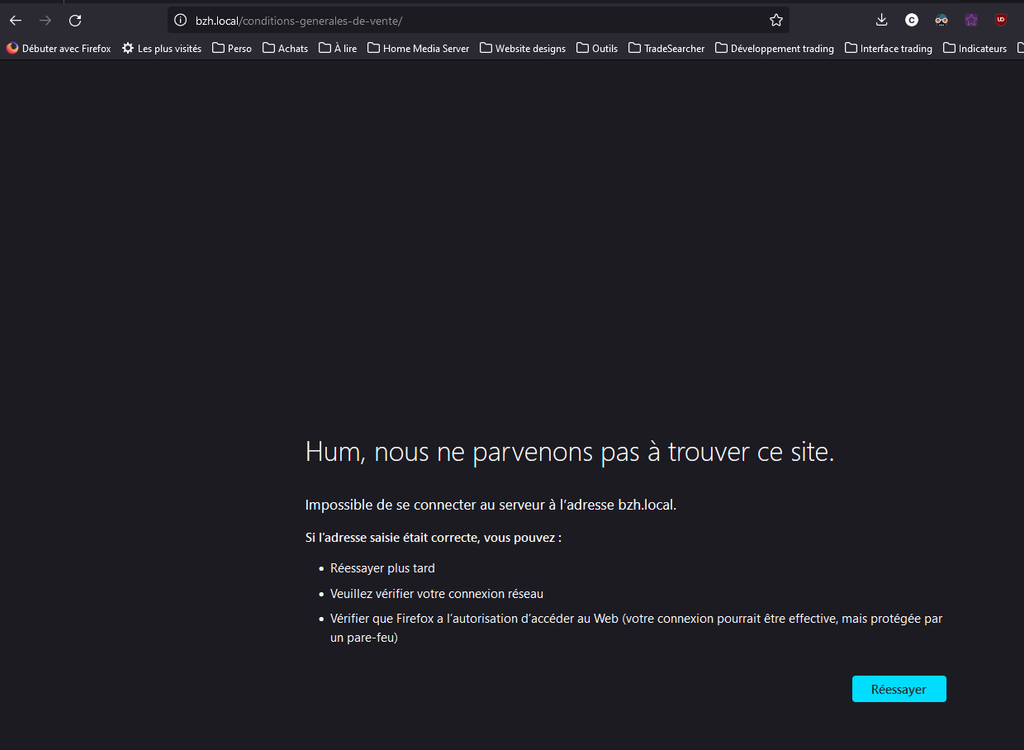Click the white circular C extension icon
Image resolution: width=1024 pixels, height=750 pixels.
[x=911, y=20]
